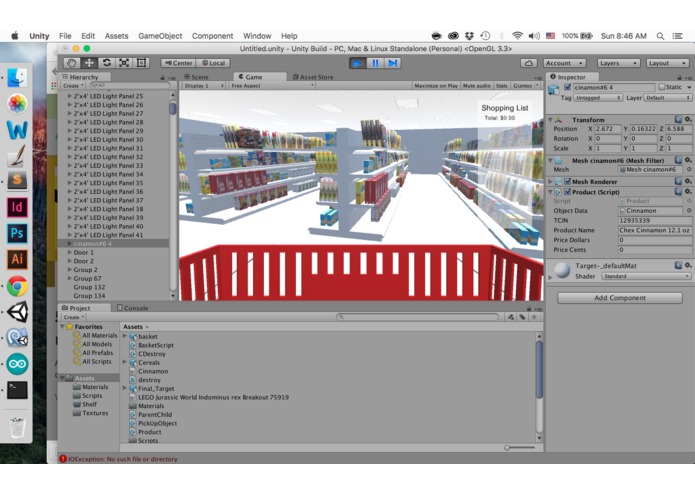
Task: Click the Spotlight search icon
Action: pyautogui.click(x=660, y=36)
